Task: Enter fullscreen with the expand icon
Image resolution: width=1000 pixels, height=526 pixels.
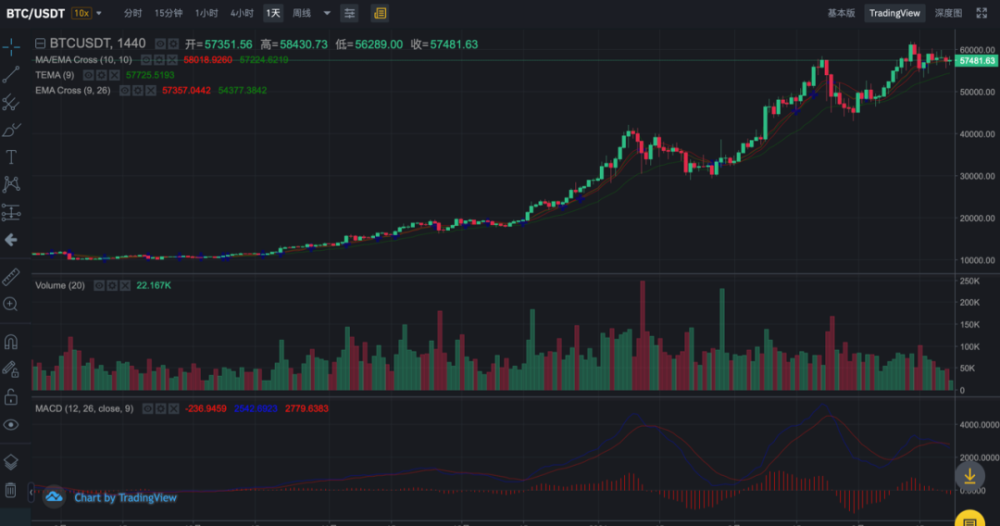Action: (x=982, y=13)
